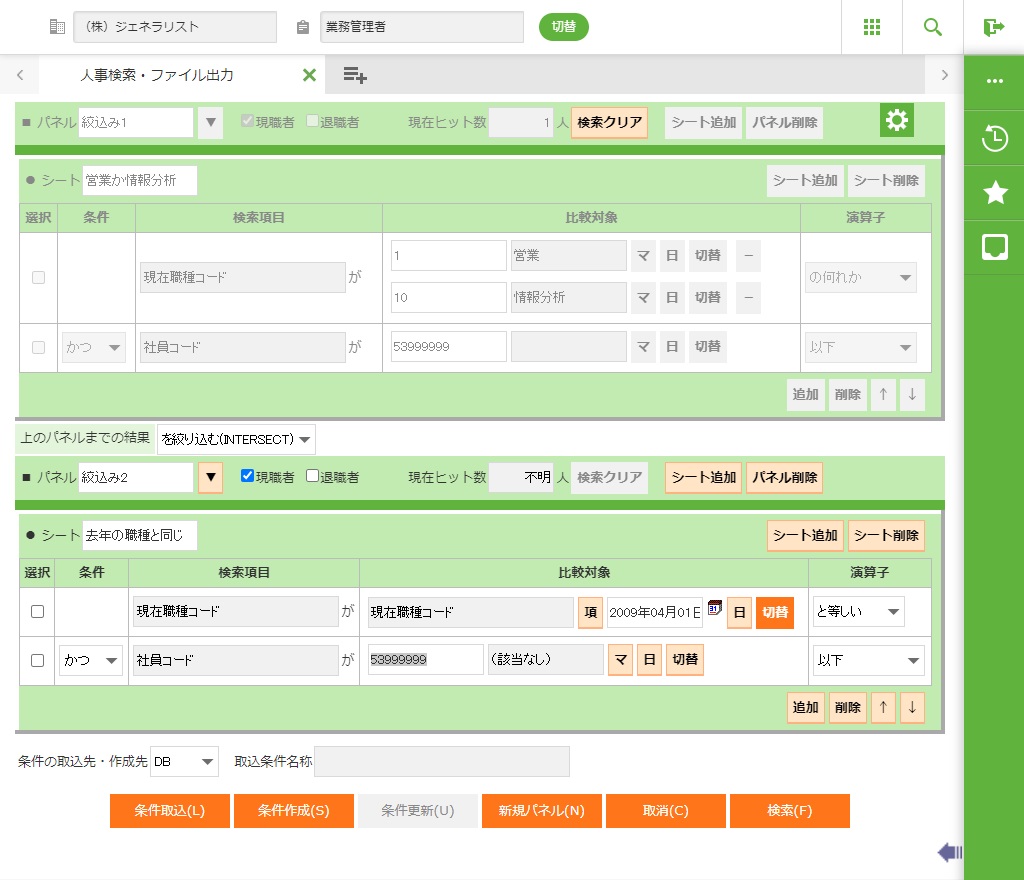
Task: Select the 社員コード row checkbox in 絞込み2
Action: click(38, 661)
